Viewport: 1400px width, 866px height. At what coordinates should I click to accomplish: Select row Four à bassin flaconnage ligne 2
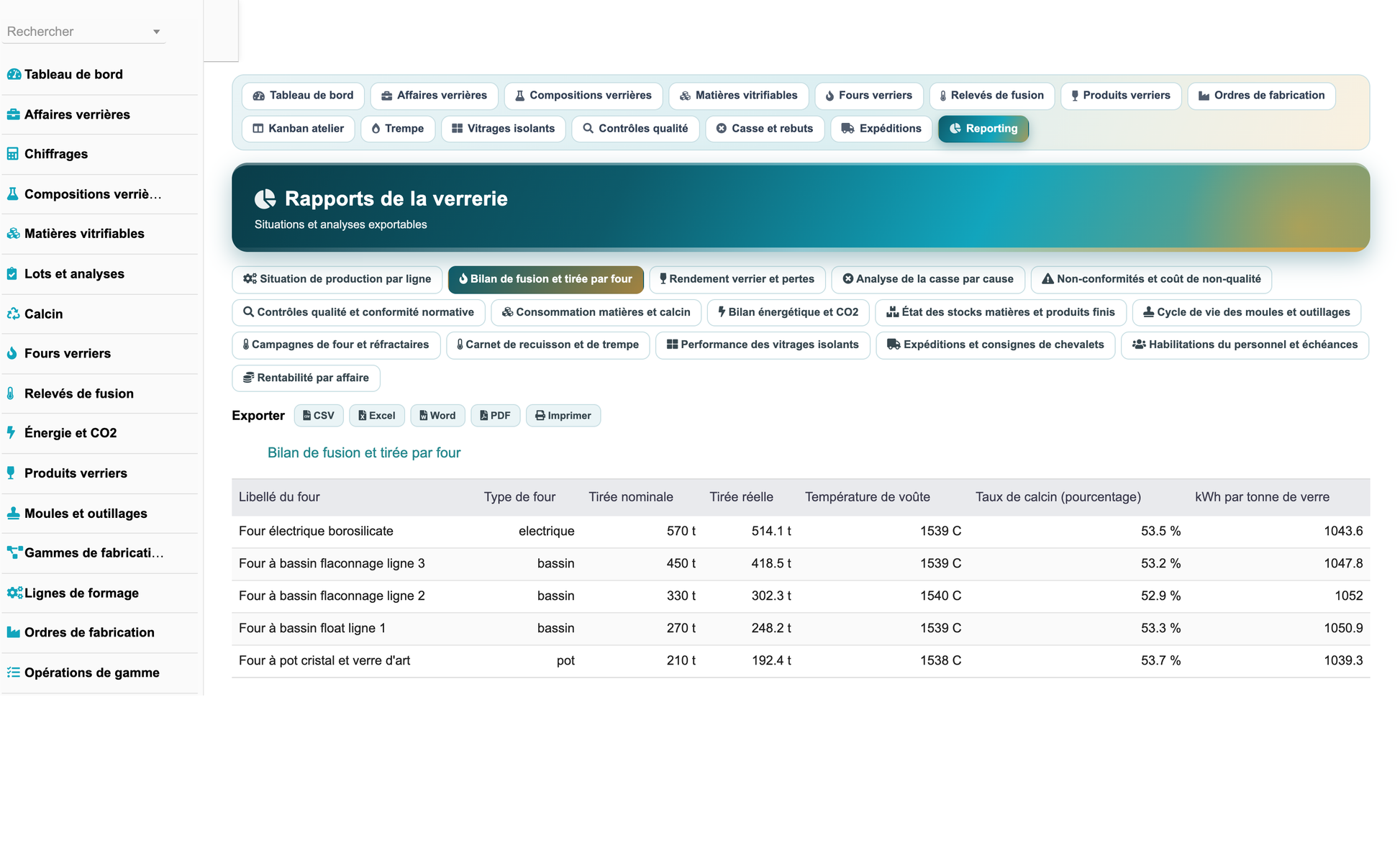tap(801, 596)
